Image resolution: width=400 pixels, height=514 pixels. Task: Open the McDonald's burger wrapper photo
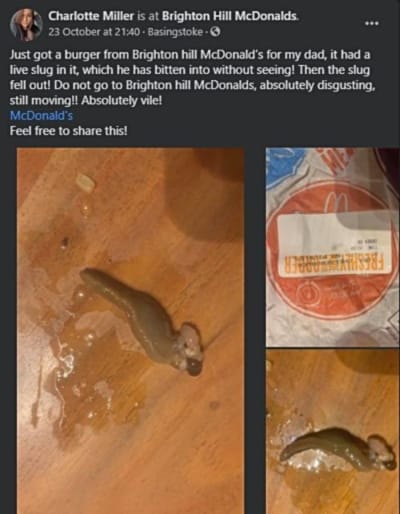coord(332,246)
